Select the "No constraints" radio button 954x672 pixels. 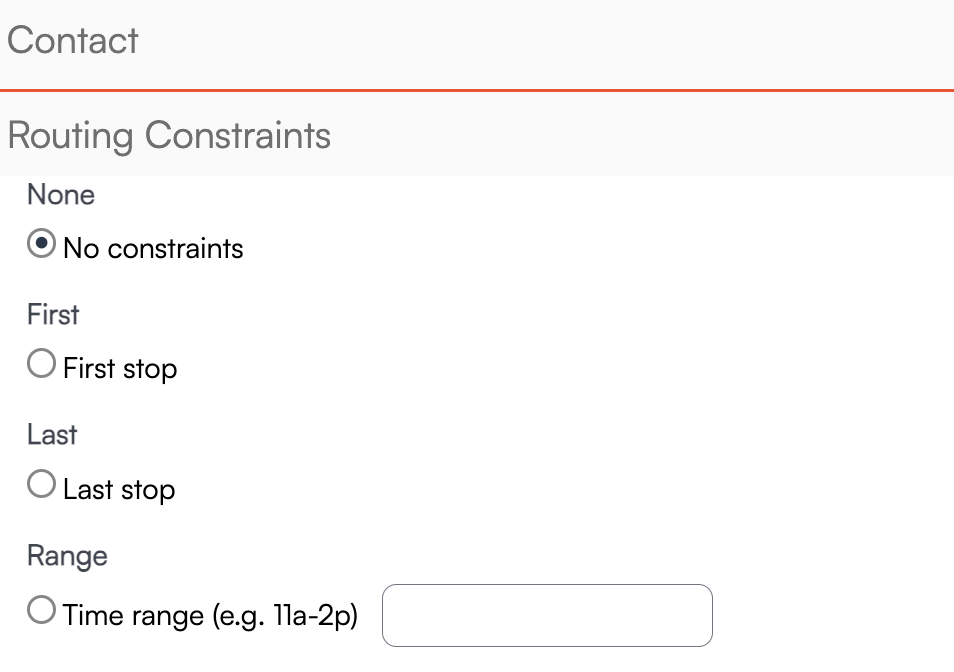coord(41,245)
